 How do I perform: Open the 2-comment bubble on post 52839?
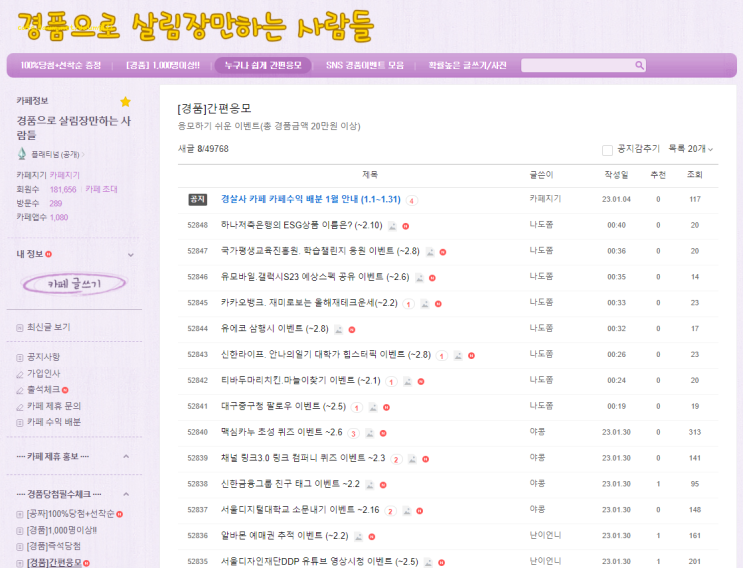pyautogui.click(x=396, y=460)
